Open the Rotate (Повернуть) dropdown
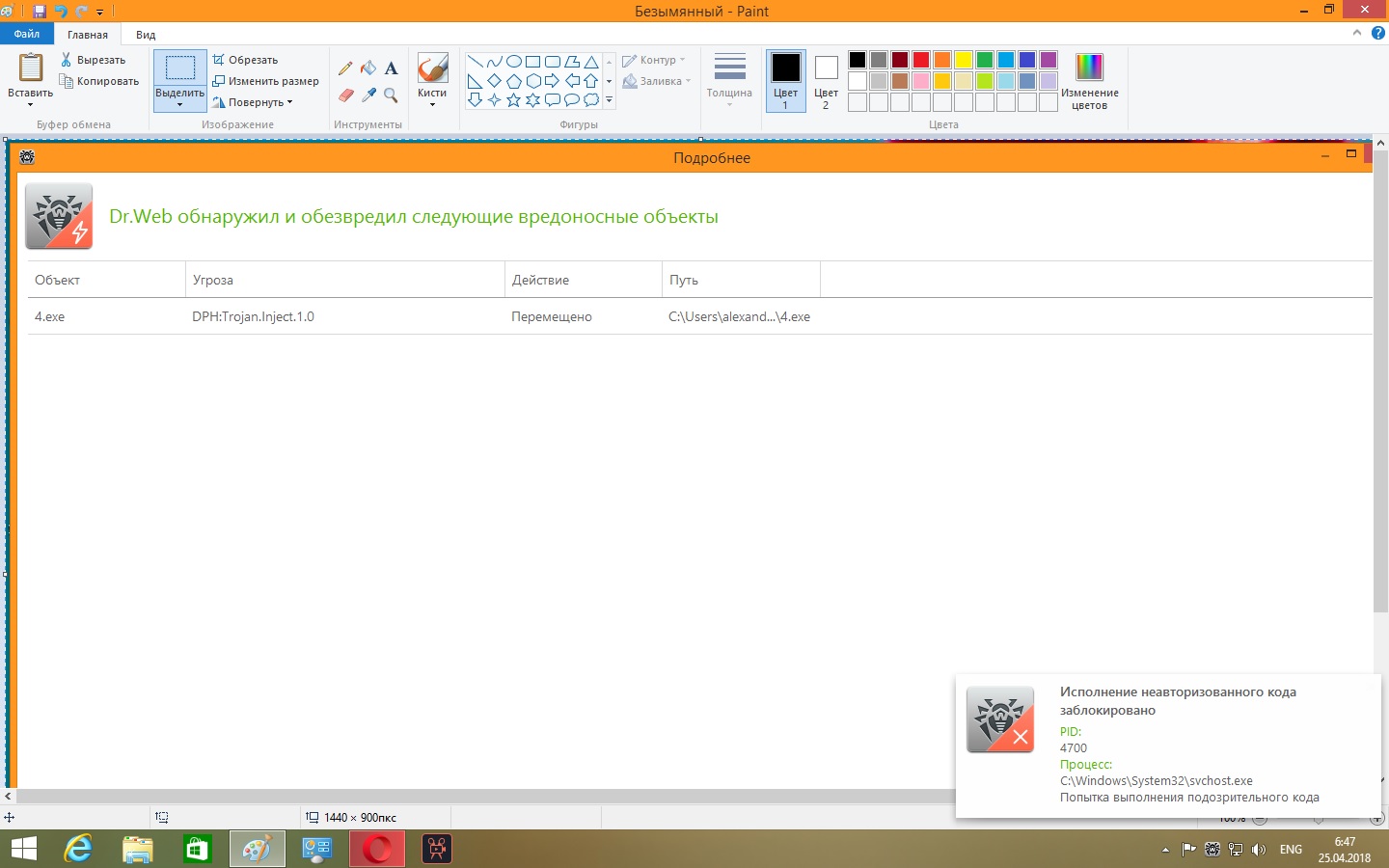The height and width of the screenshot is (868, 1389). click(x=253, y=102)
